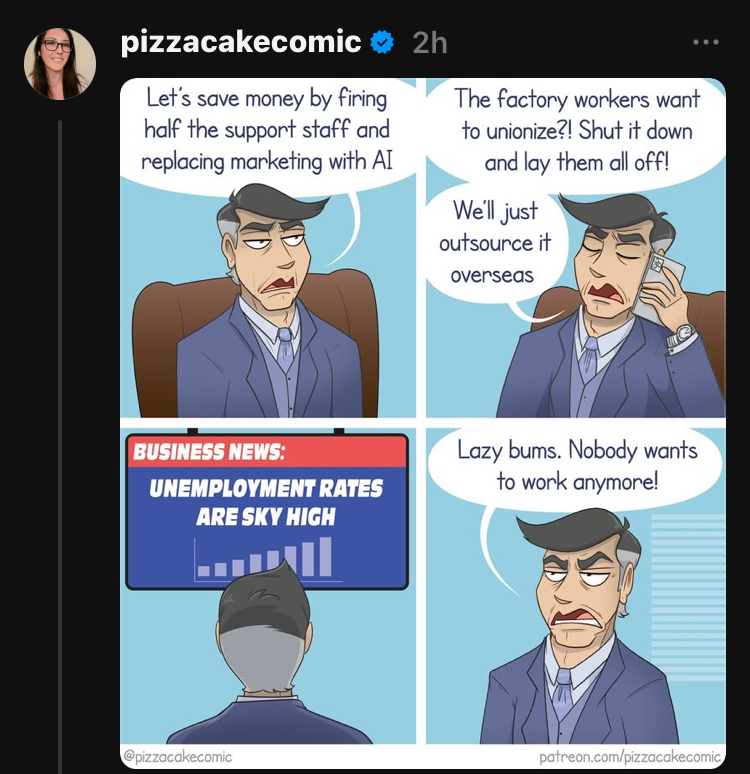Click the 2h post timestamp
750x774 pixels.
pyautogui.click(x=430, y=43)
